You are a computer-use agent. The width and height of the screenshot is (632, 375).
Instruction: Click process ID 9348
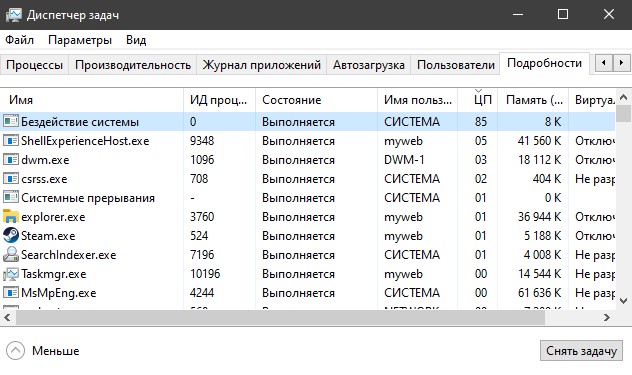tap(202, 141)
